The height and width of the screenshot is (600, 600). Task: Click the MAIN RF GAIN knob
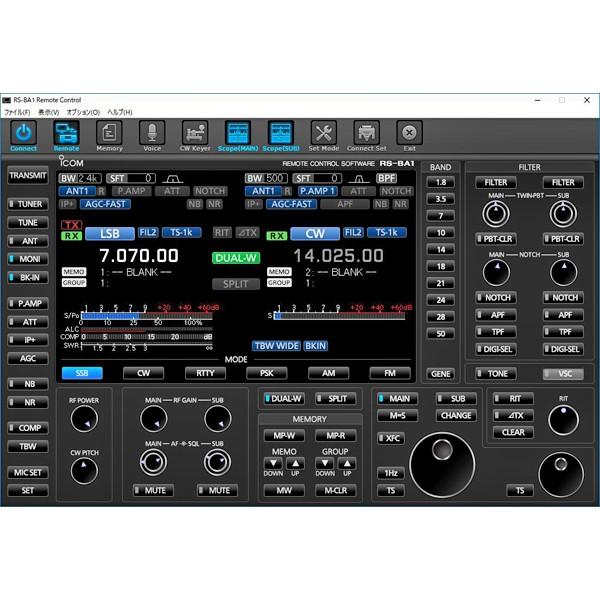coord(154,419)
